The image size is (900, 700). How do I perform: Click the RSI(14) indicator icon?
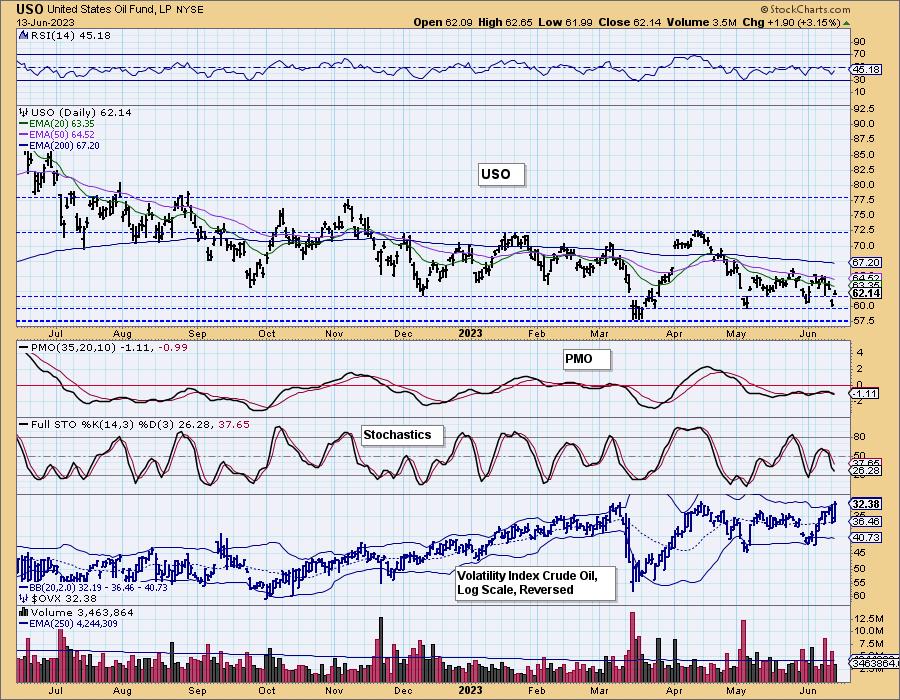coord(23,35)
